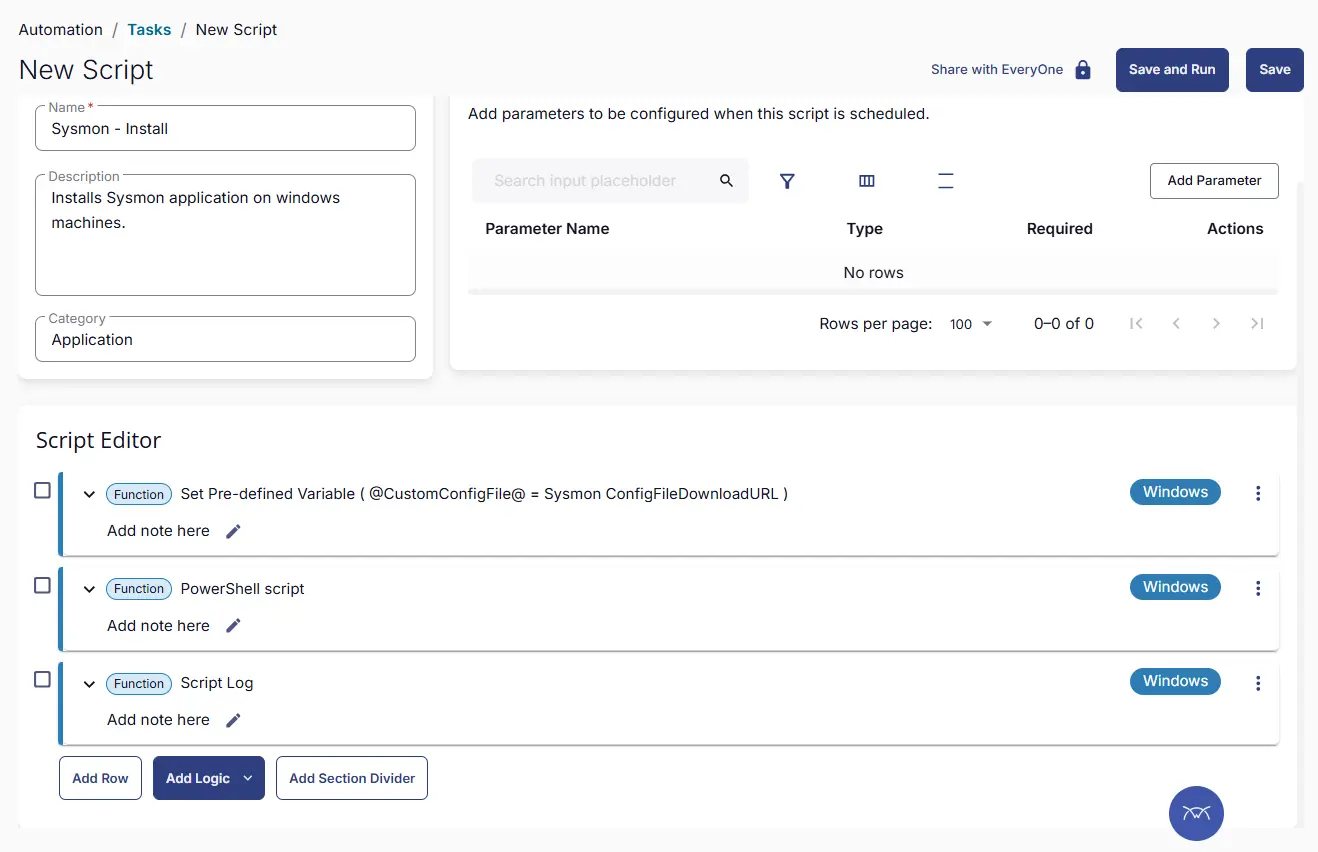This screenshot has height=852, width=1318.
Task: Click the row density icon
Action: 945,181
